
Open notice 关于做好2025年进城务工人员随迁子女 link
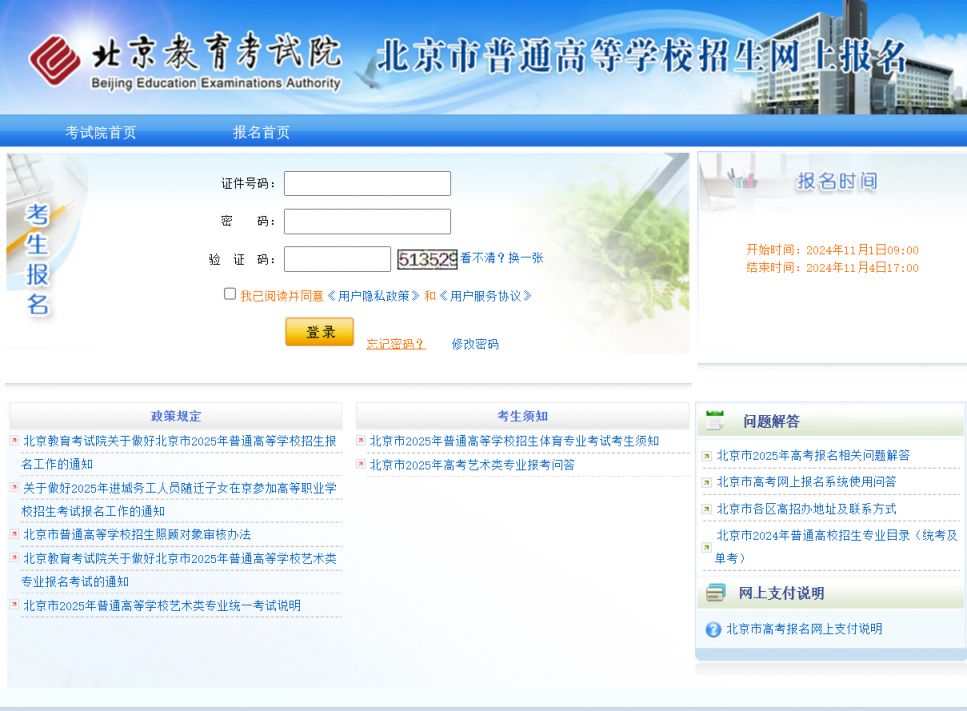(x=179, y=499)
